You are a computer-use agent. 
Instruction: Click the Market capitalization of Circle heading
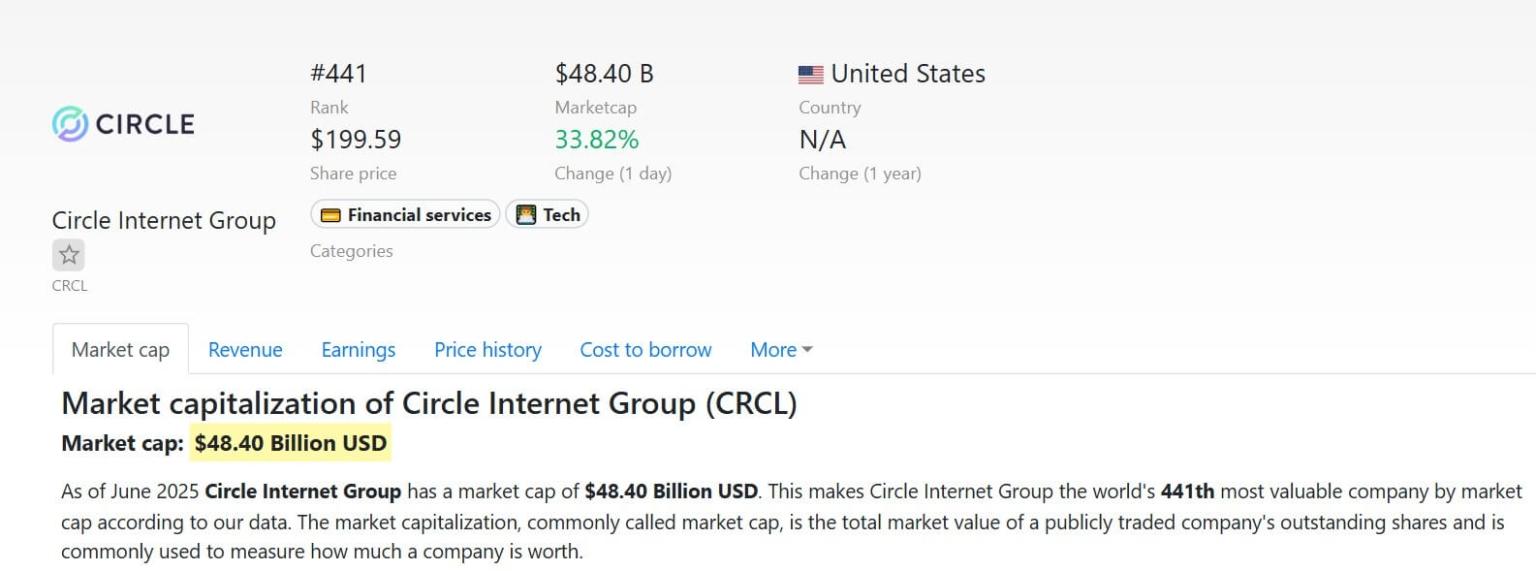tap(429, 404)
